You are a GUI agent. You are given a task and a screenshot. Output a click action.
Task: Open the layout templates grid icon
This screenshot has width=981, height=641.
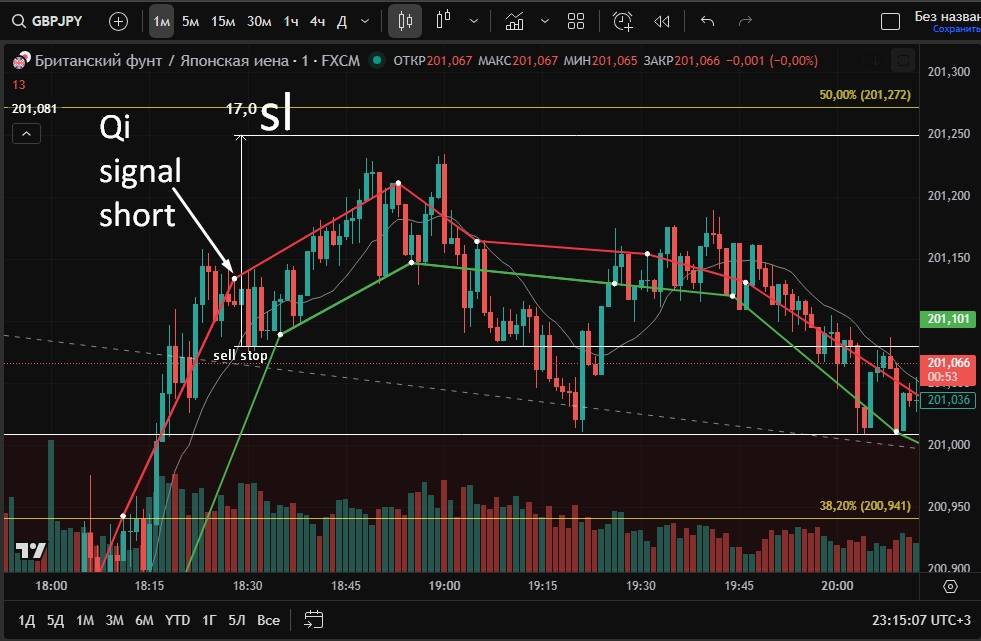pyautogui.click(x=576, y=21)
